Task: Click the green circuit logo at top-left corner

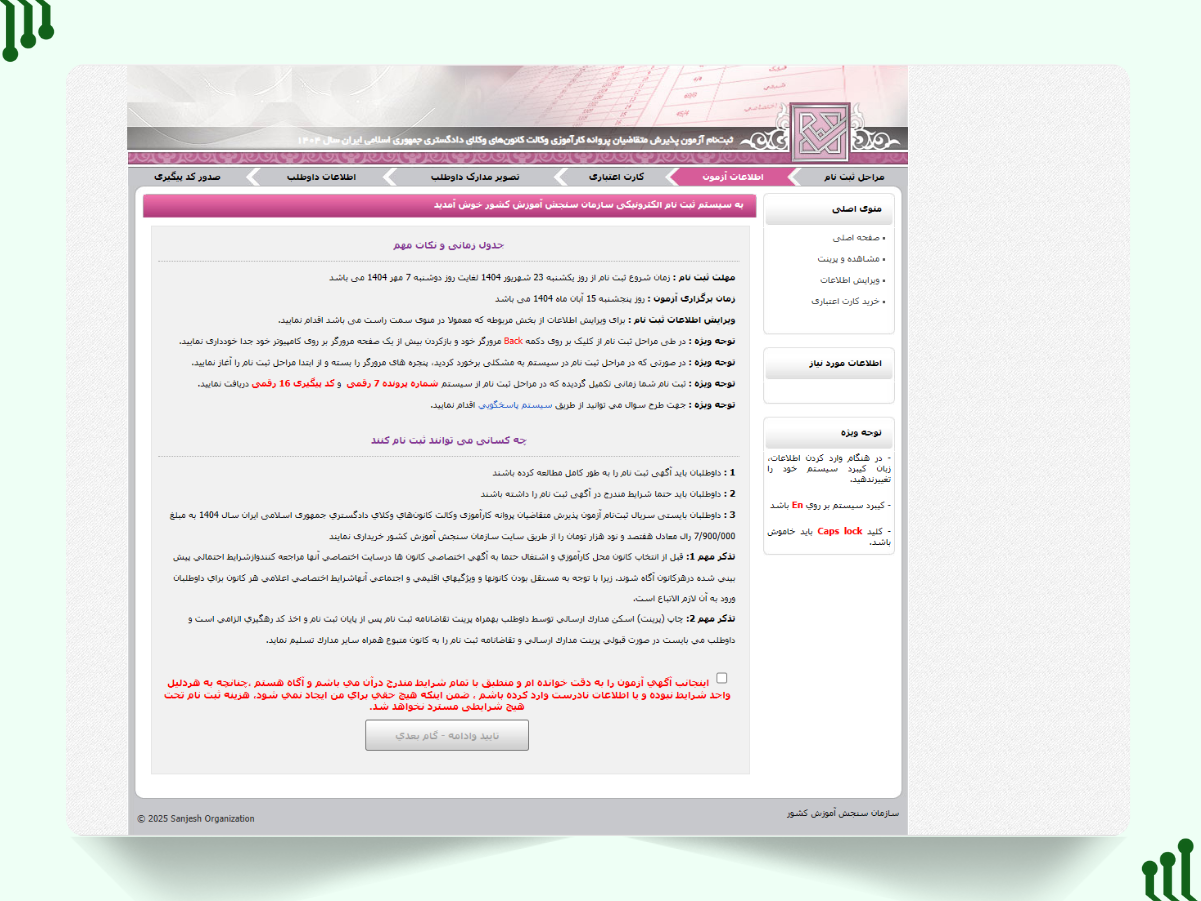Action: 27,28
